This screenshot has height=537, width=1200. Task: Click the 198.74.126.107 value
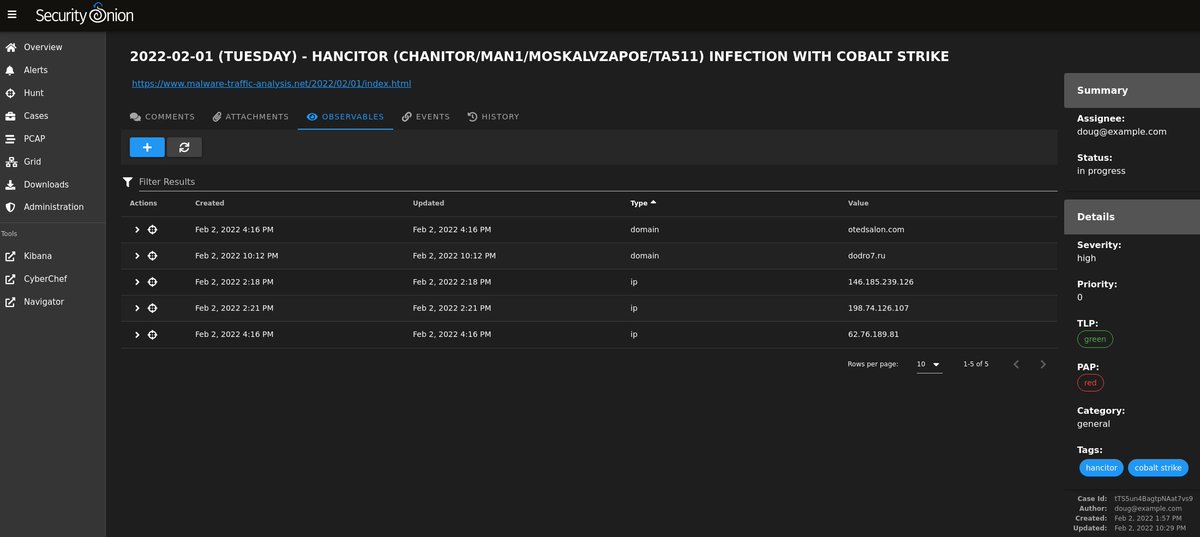(x=880, y=308)
